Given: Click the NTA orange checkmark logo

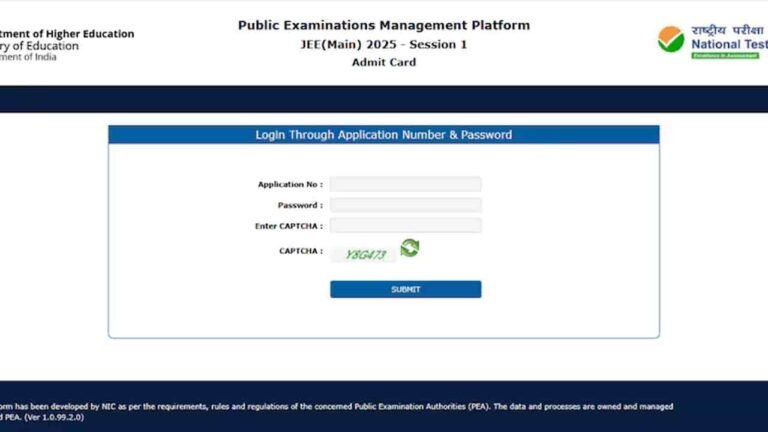Looking at the screenshot, I should point(671,39).
